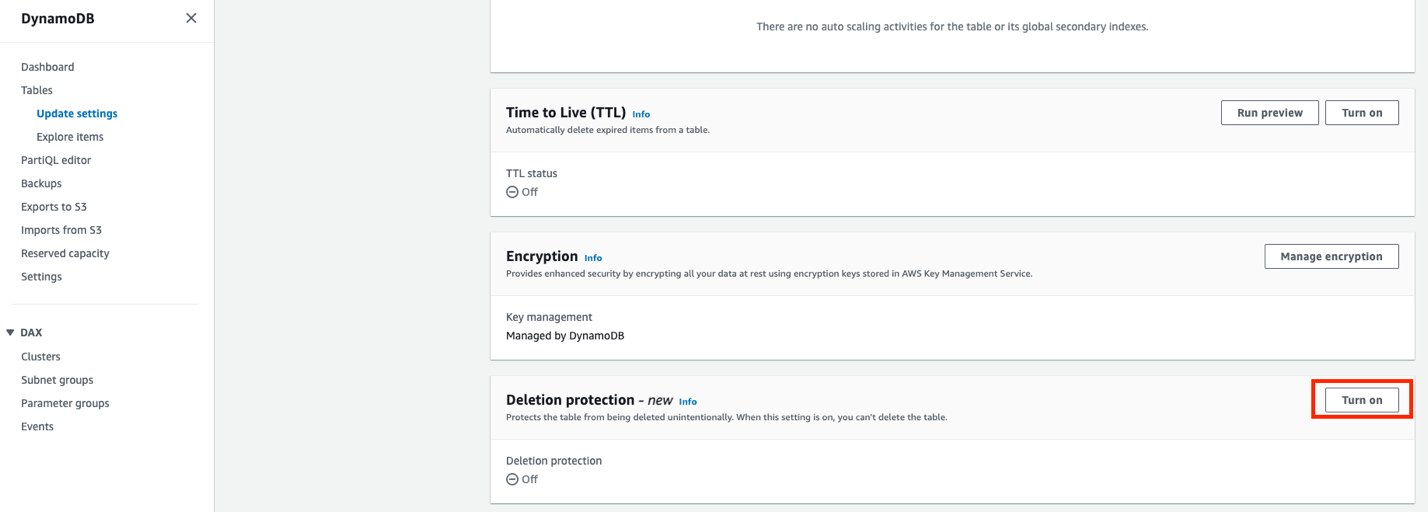Go to Tables in sidebar
Viewport: 1428px width, 512px height.
click(x=37, y=90)
